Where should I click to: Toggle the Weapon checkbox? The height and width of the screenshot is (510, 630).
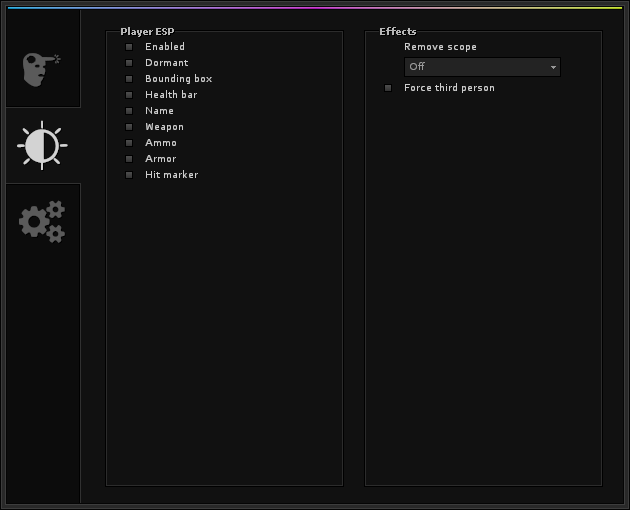(x=129, y=127)
